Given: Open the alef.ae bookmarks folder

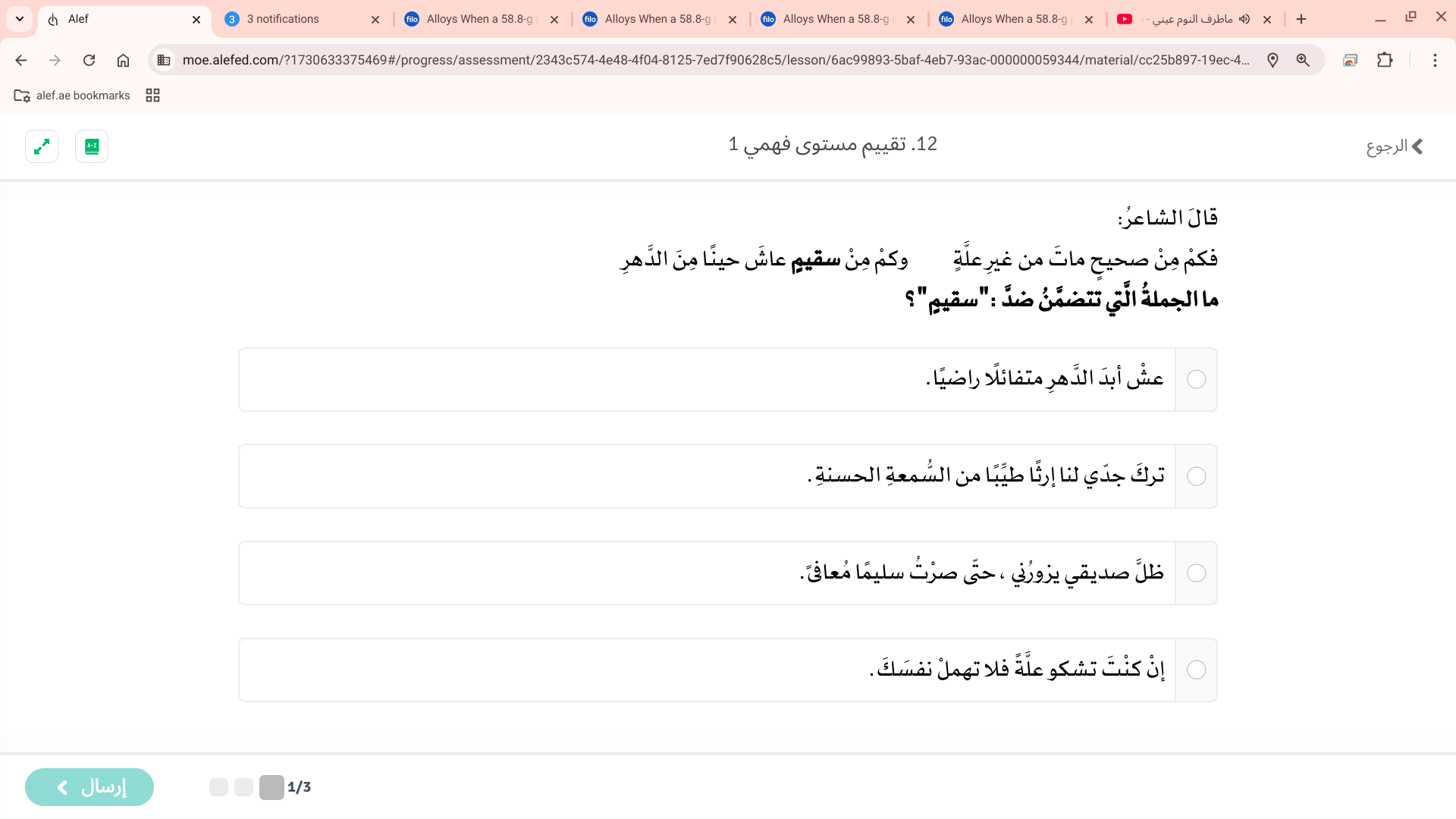Looking at the screenshot, I should pos(73,95).
